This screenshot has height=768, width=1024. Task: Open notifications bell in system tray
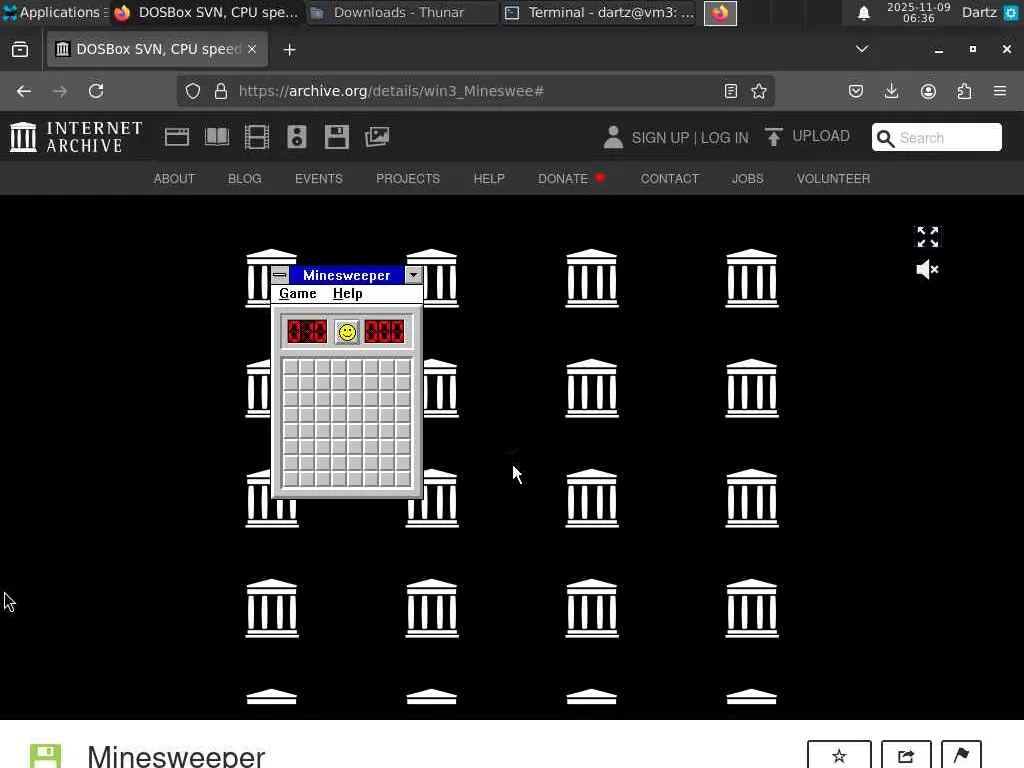click(863, 12)
